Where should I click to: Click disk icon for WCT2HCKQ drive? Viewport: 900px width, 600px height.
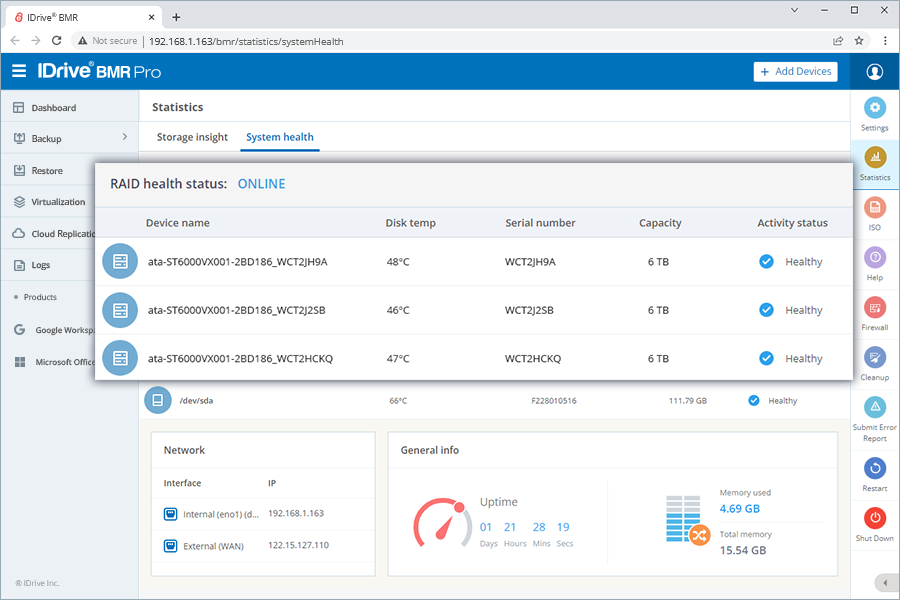[120, 358]
